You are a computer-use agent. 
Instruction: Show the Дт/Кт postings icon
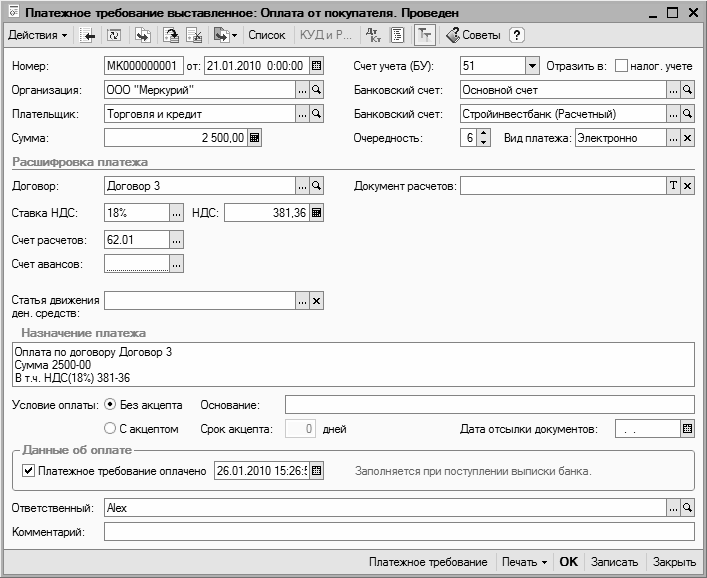tap(373, 35)
